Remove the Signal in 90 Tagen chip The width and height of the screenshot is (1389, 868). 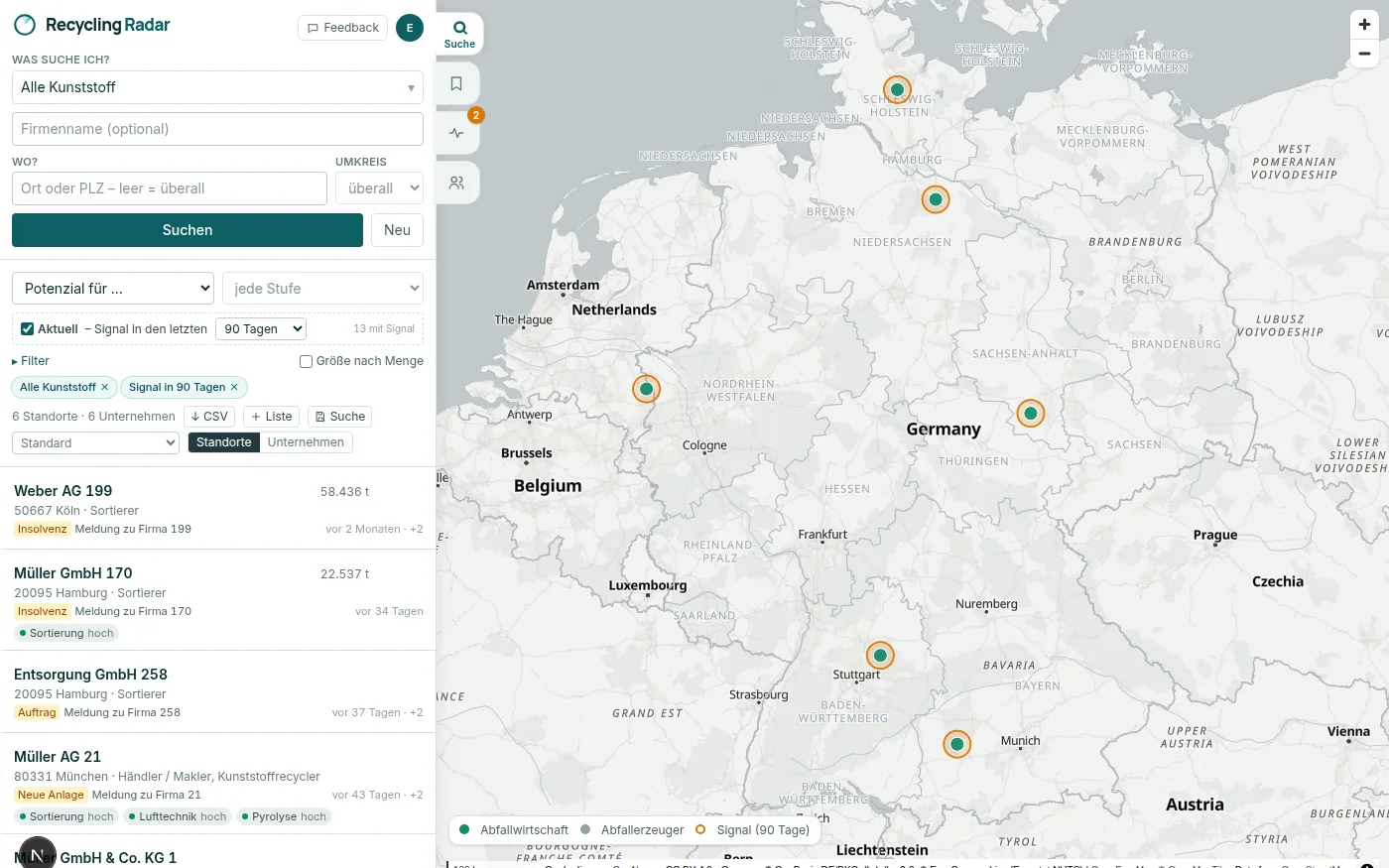click(x=234, y=387)
